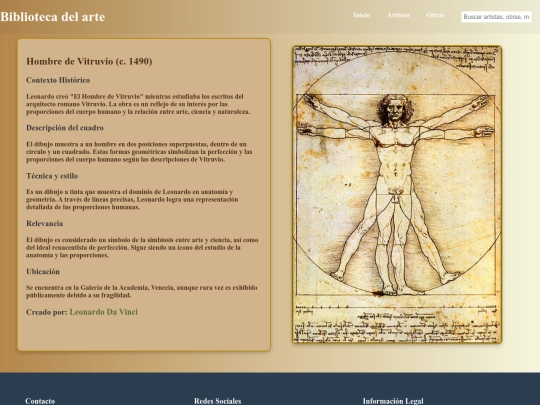Open the Inicio navigation link
Screen dimensions: 540x405
pyautogui.click(x=362, y=15)
